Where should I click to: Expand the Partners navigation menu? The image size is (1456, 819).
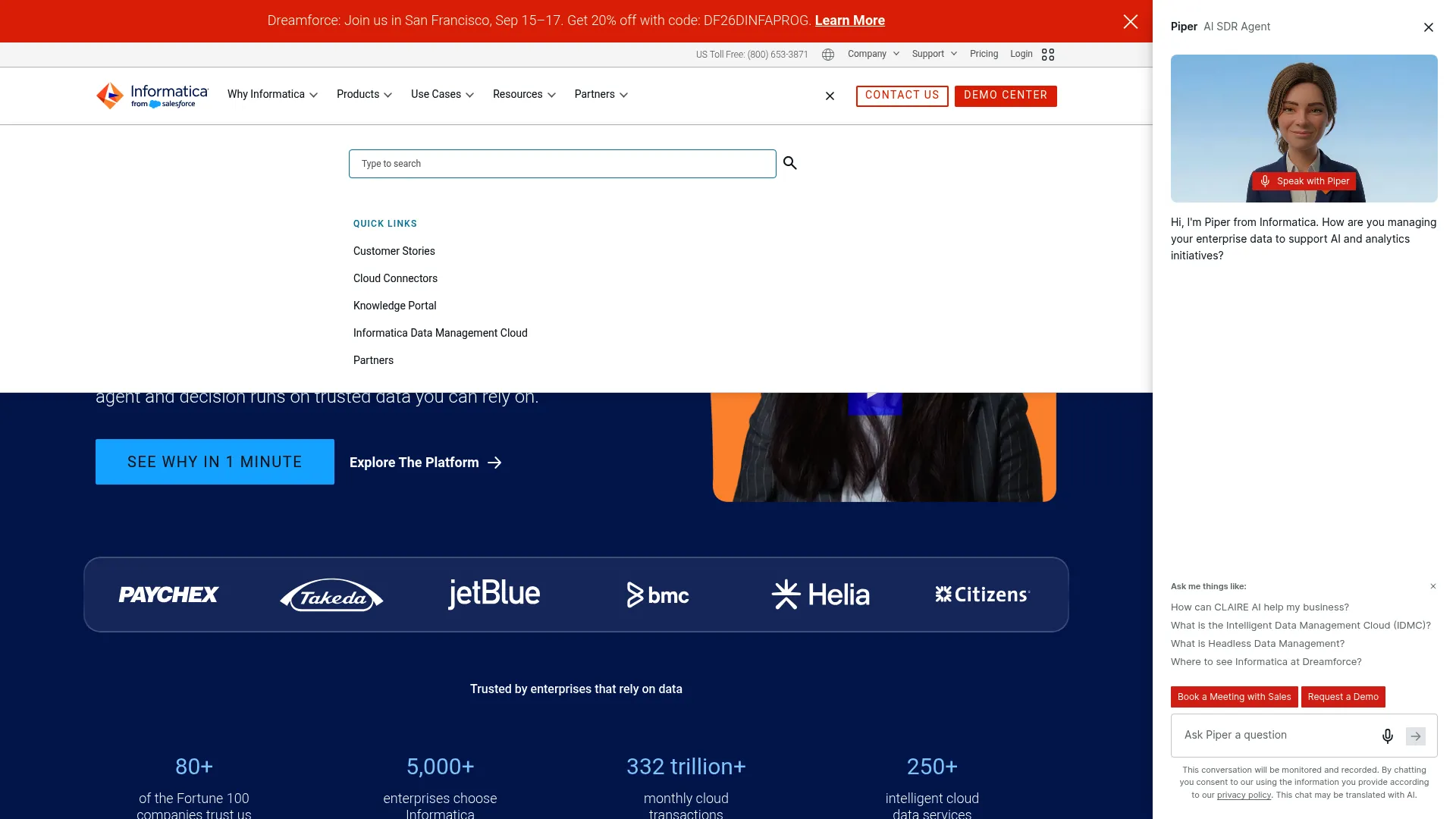[601, 95]
